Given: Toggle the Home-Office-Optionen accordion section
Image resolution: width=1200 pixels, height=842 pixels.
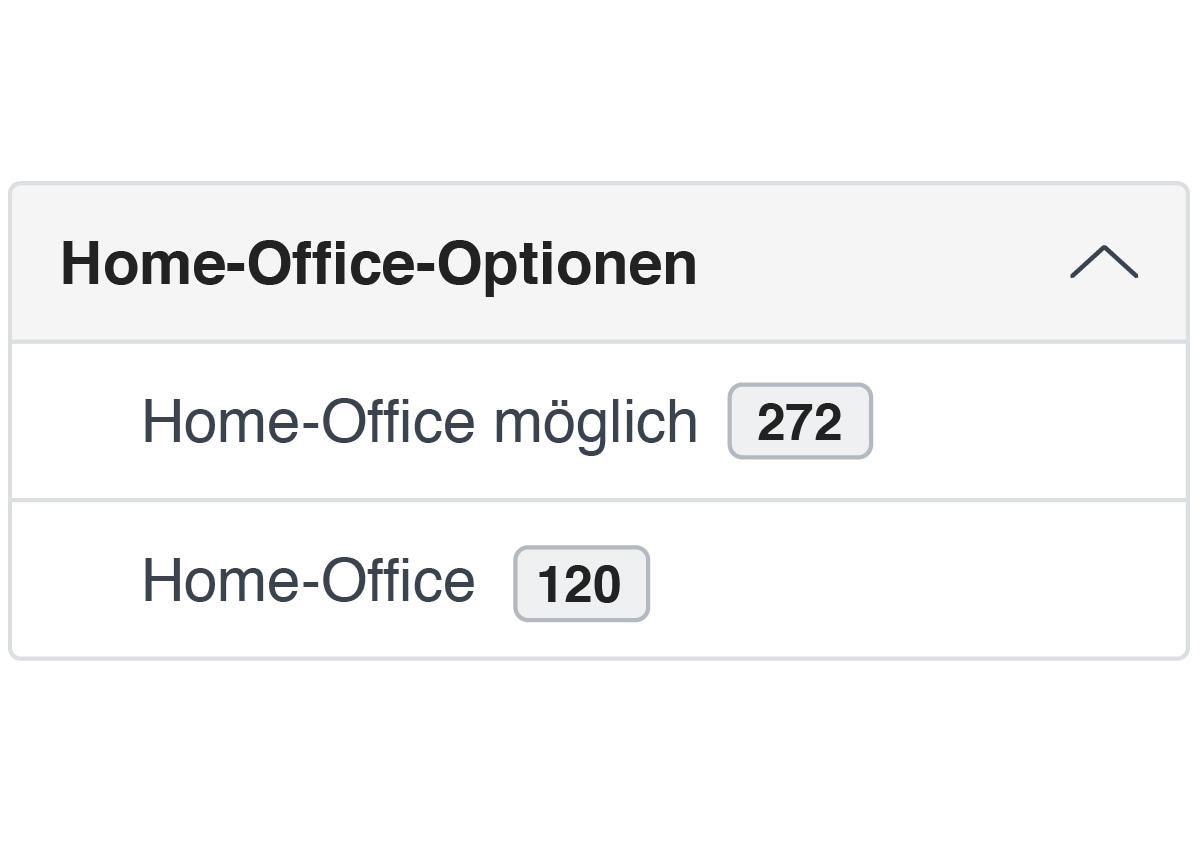Looking at the screenshot, I should pos(598,264).
